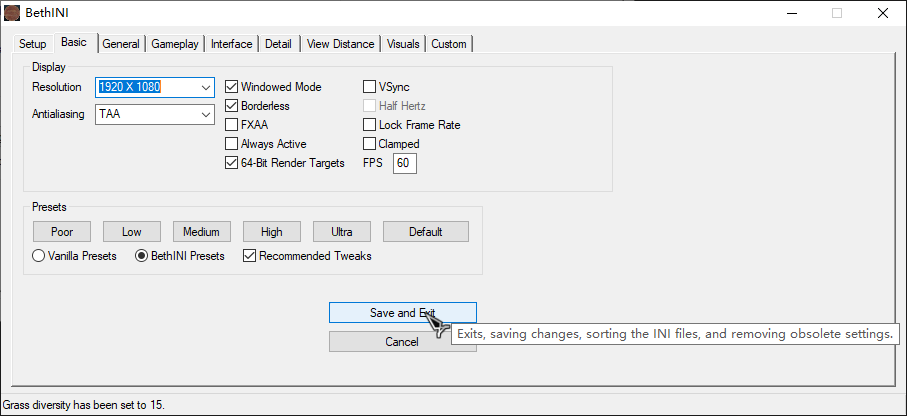Viewport: 907px width, 416px height.
Task: Minimize the BethINI window
Action: coord(792,13)
